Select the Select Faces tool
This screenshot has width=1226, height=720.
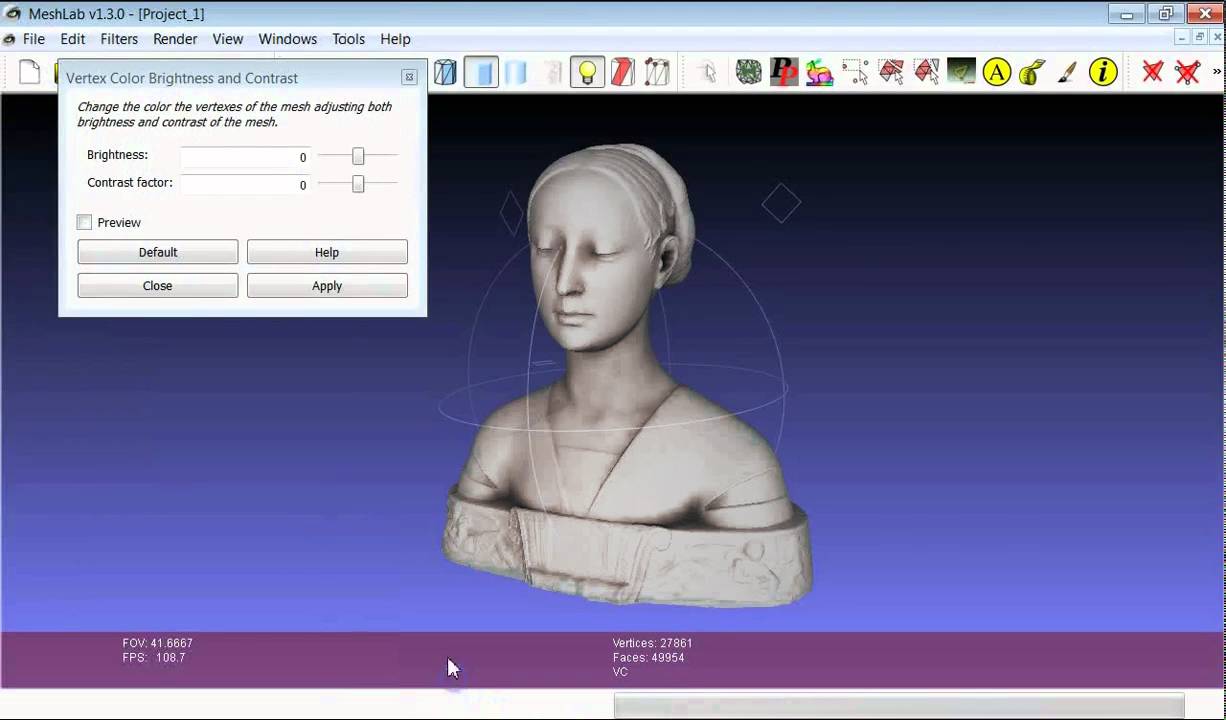891,72
